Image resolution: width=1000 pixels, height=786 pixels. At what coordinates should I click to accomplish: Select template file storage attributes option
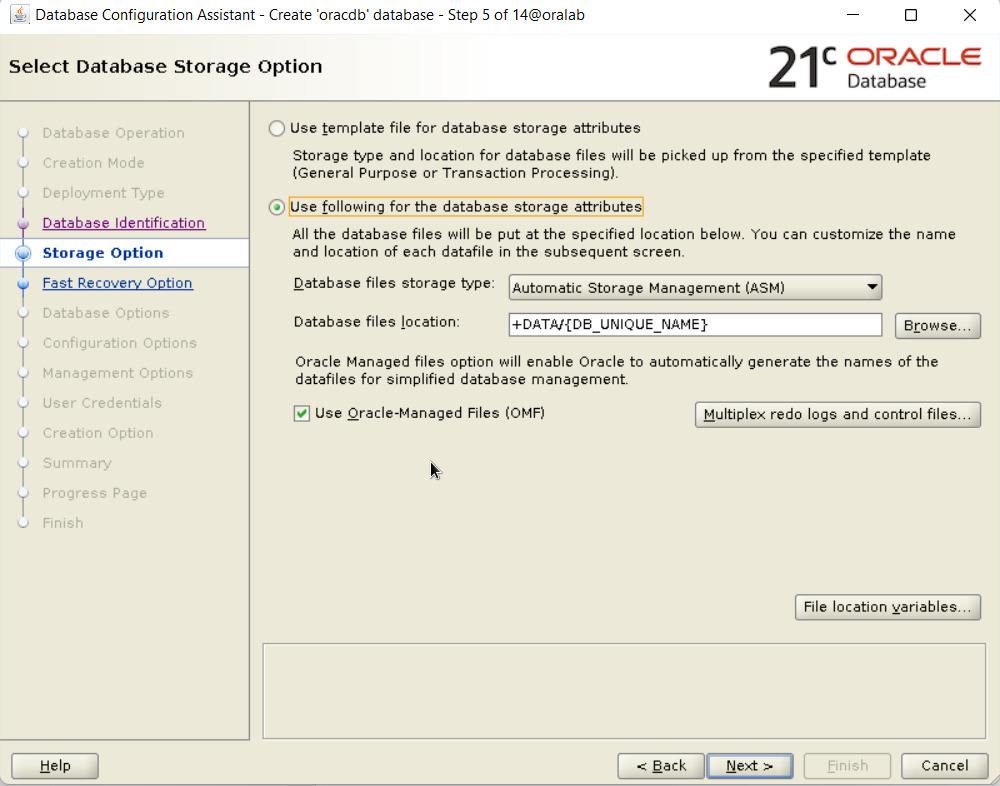(277, 129)
